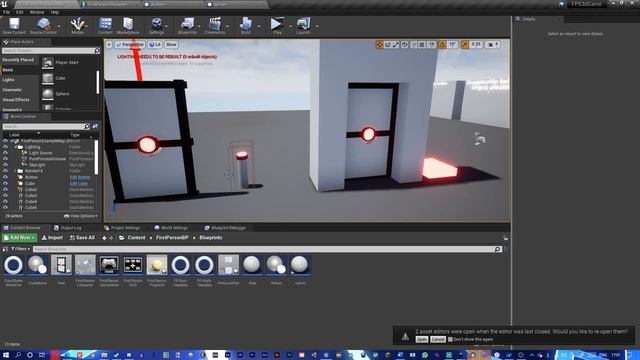
Task: Toggle visibility of the Lighting folder
Action: coord(5,147)
